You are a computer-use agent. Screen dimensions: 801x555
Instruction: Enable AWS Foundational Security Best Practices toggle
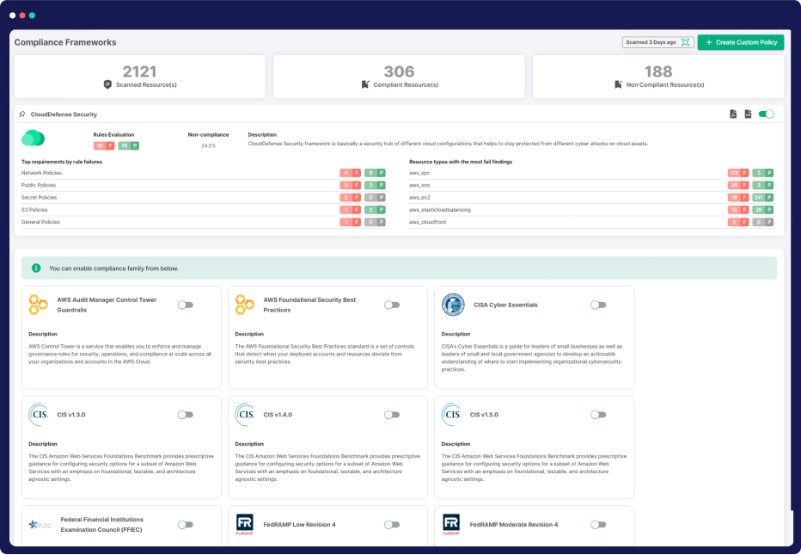392,305
